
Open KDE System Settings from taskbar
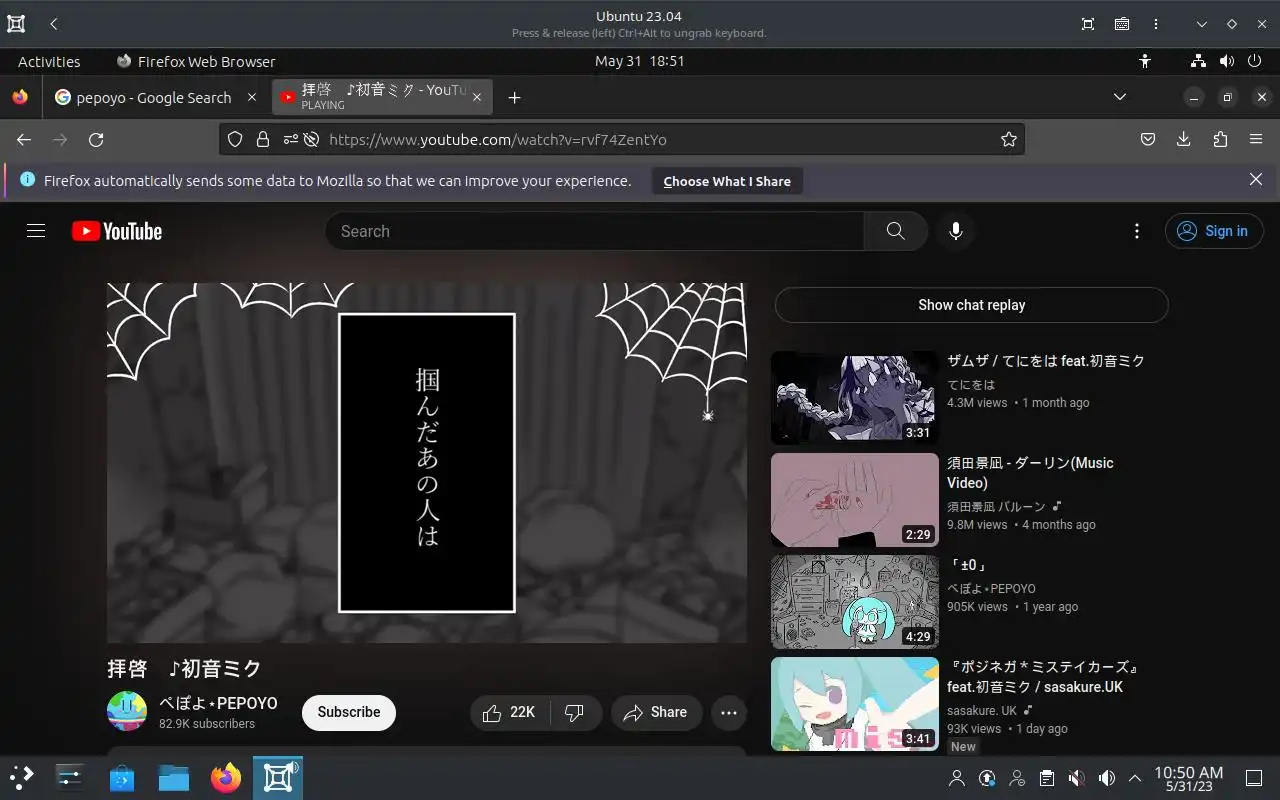click(x=70, y=777)
